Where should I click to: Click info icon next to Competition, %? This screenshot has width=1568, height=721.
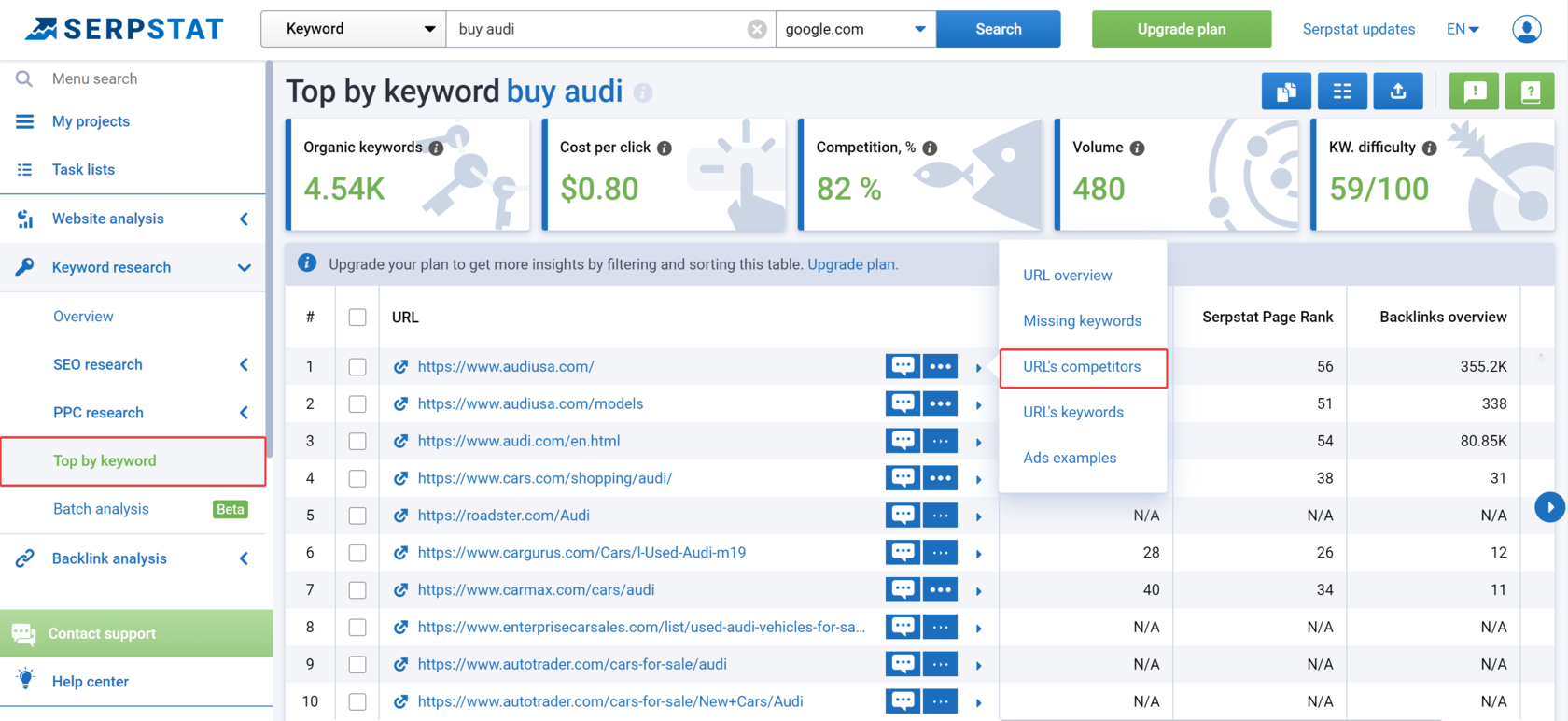(x=930, y=148)
